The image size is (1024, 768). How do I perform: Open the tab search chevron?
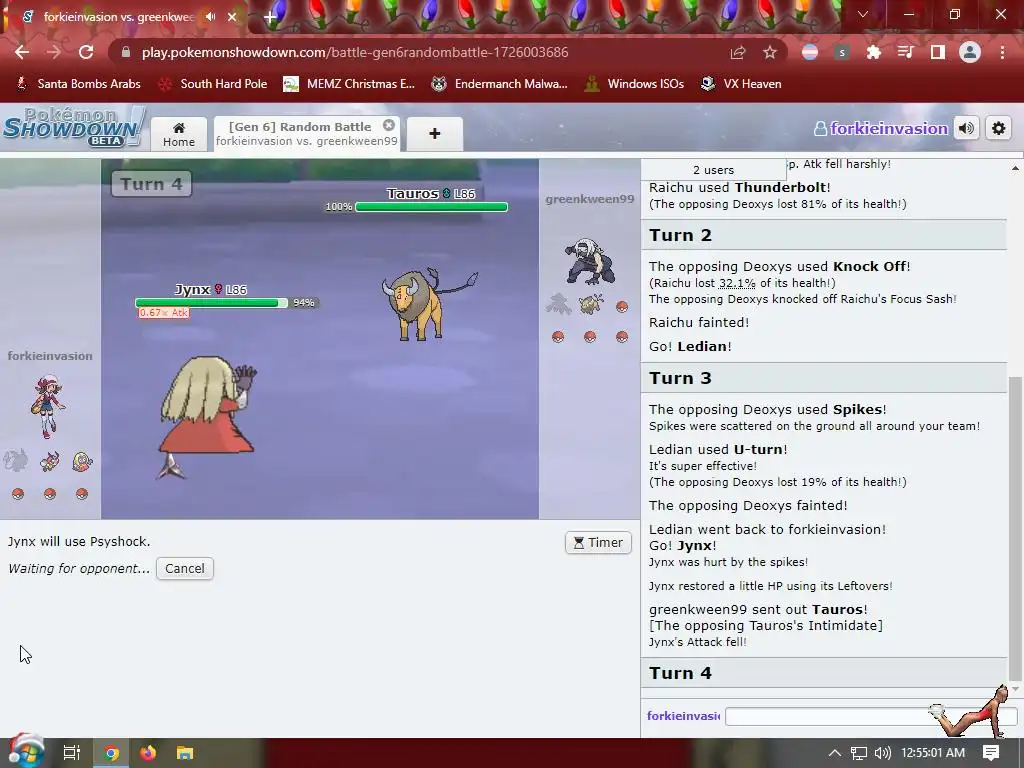[x=863, y=14]
